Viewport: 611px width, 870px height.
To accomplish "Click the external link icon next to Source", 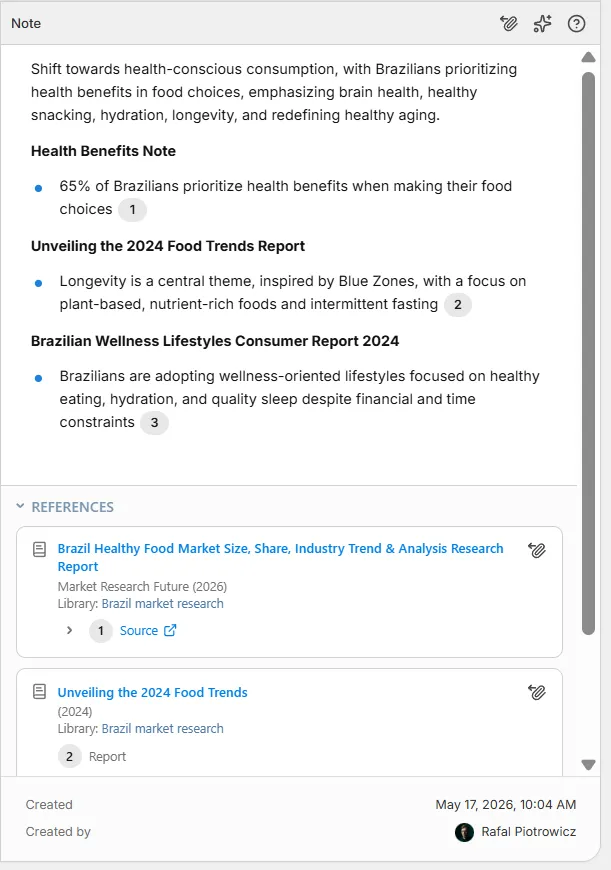I will click(x=170, y=630).
